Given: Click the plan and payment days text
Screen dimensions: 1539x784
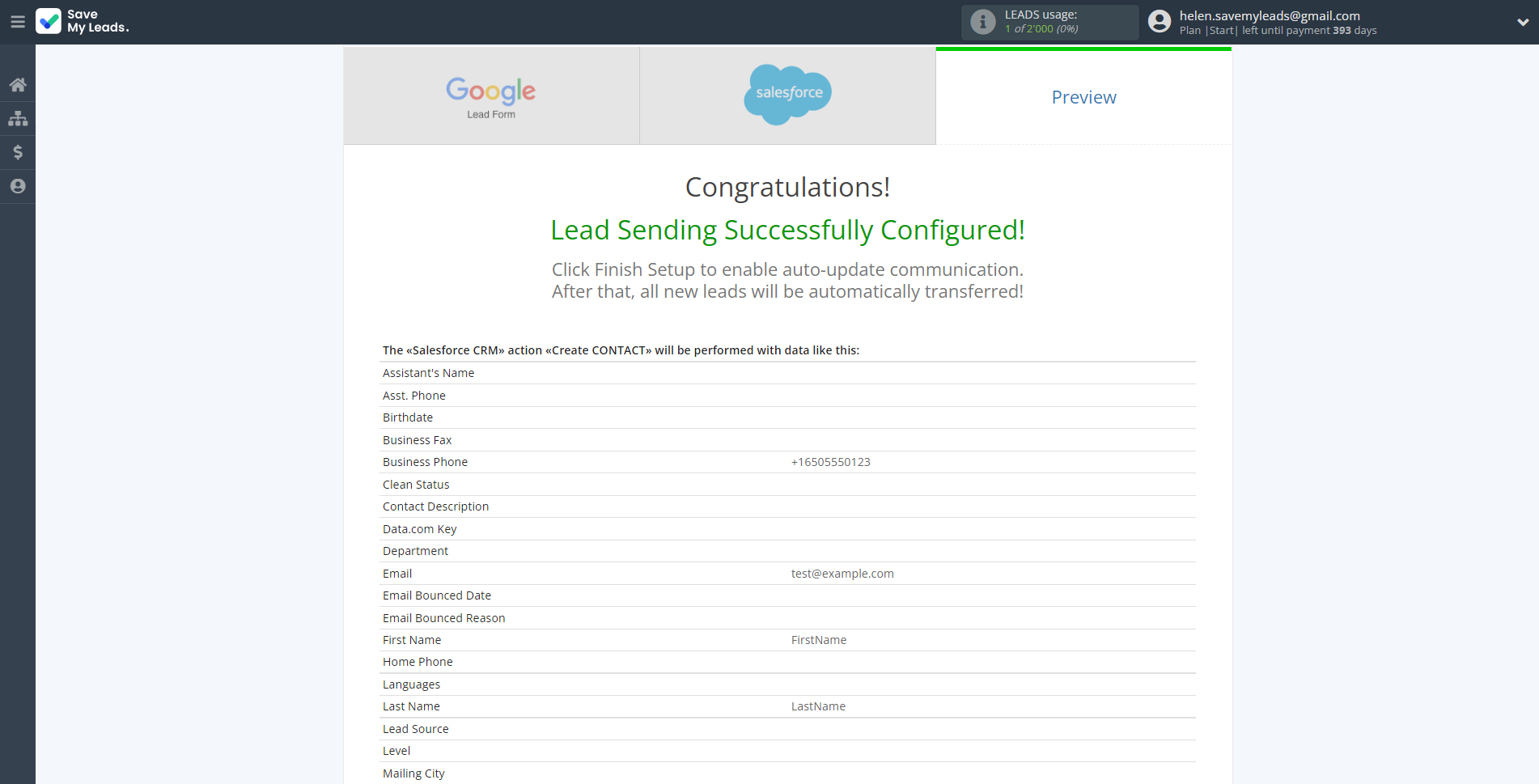Looking at the screenshot, I should pos(1278,31).
